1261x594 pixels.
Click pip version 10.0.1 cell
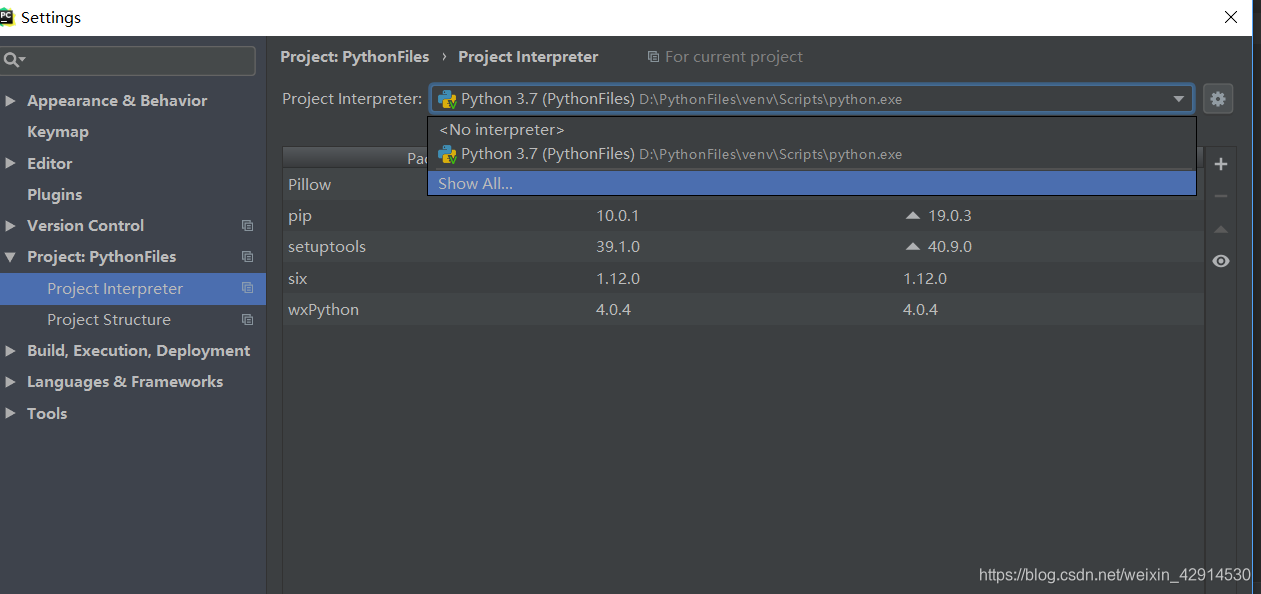(x=618, y=215)
